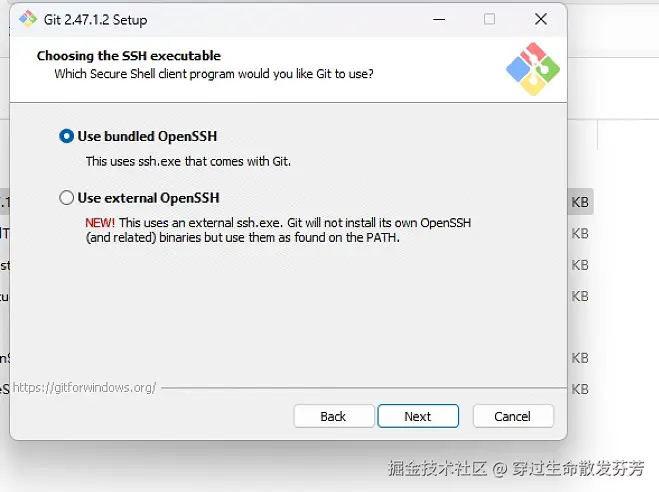Close the Git 2.47.1.2 Setup dialog

[541, 19]
